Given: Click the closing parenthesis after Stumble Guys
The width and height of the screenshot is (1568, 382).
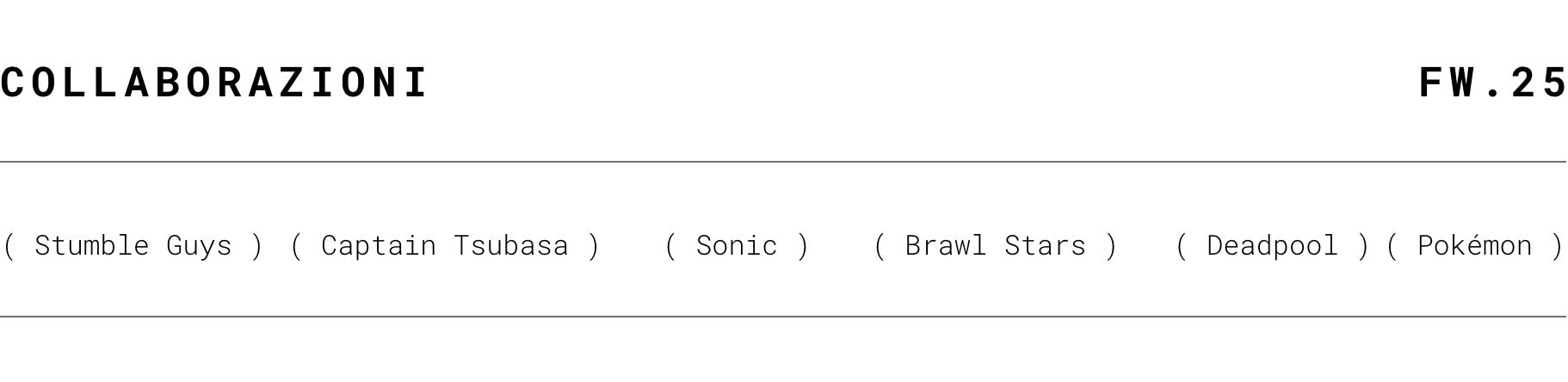Looking at the screenshot, I should pyautogui.click(x=256, y=246).
